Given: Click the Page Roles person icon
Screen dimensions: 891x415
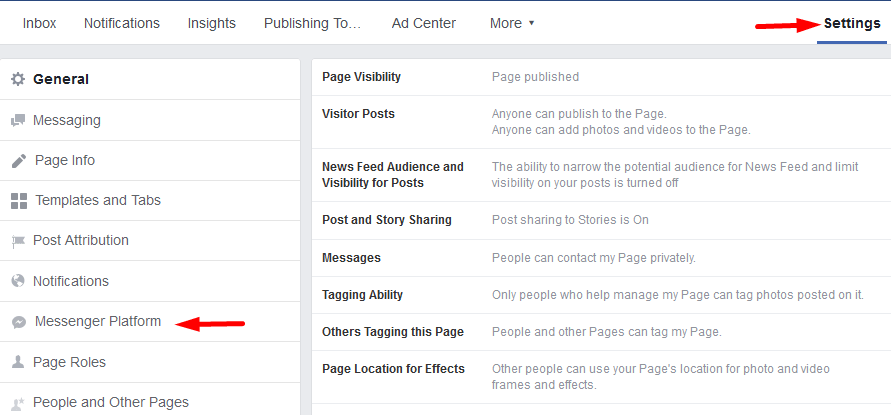Looking at the screenshot, I should [x=18, y=362].
